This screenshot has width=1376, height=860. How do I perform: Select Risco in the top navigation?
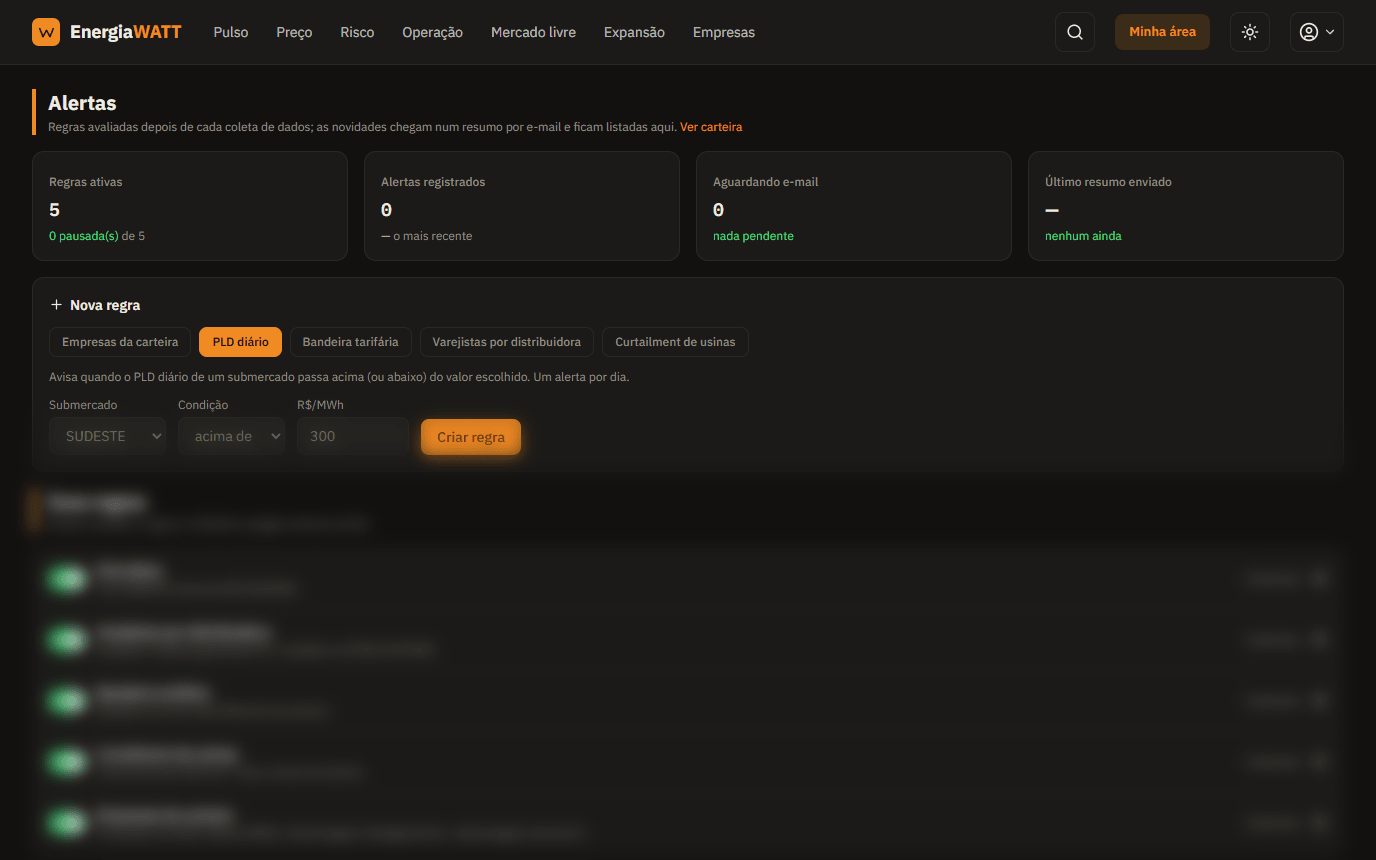(357, 32)
